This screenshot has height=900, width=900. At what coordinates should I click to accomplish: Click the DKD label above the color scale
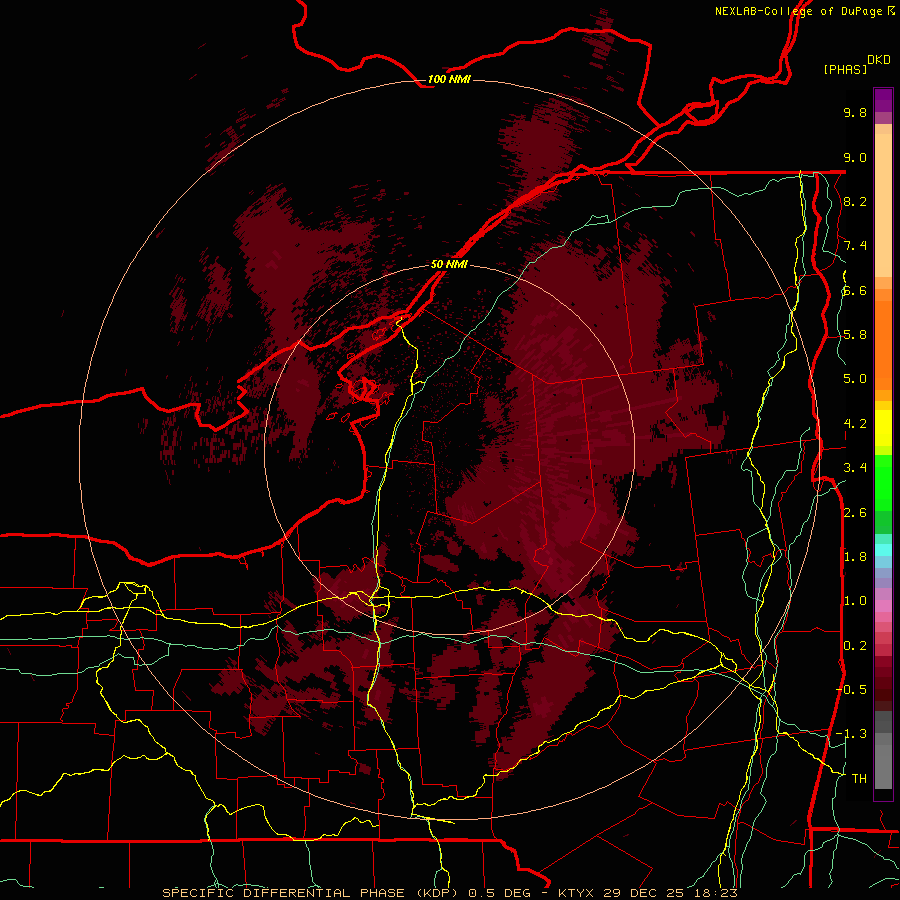879,60
